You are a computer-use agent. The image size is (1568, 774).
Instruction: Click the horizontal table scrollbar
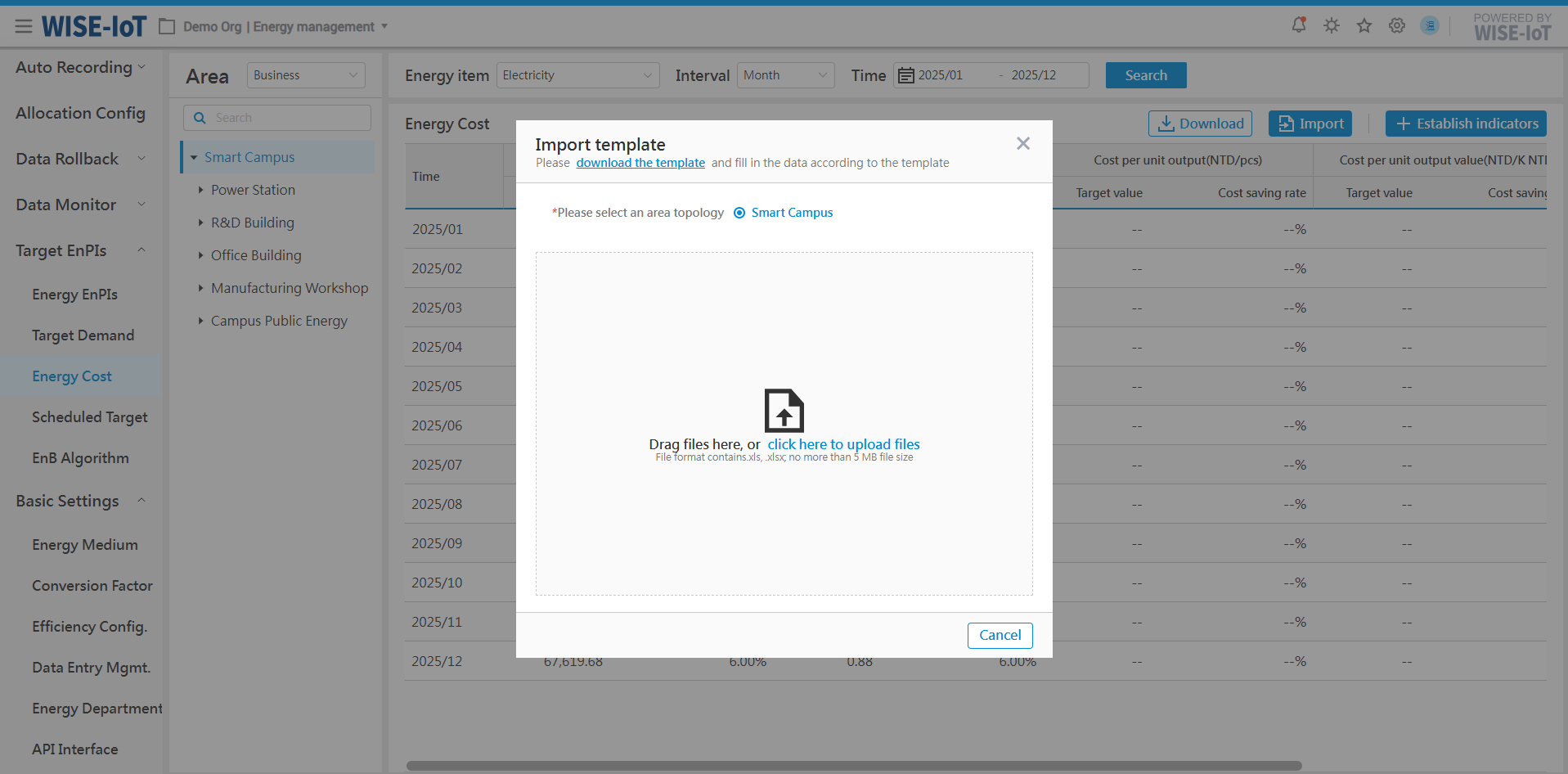[x=853, y=766]
